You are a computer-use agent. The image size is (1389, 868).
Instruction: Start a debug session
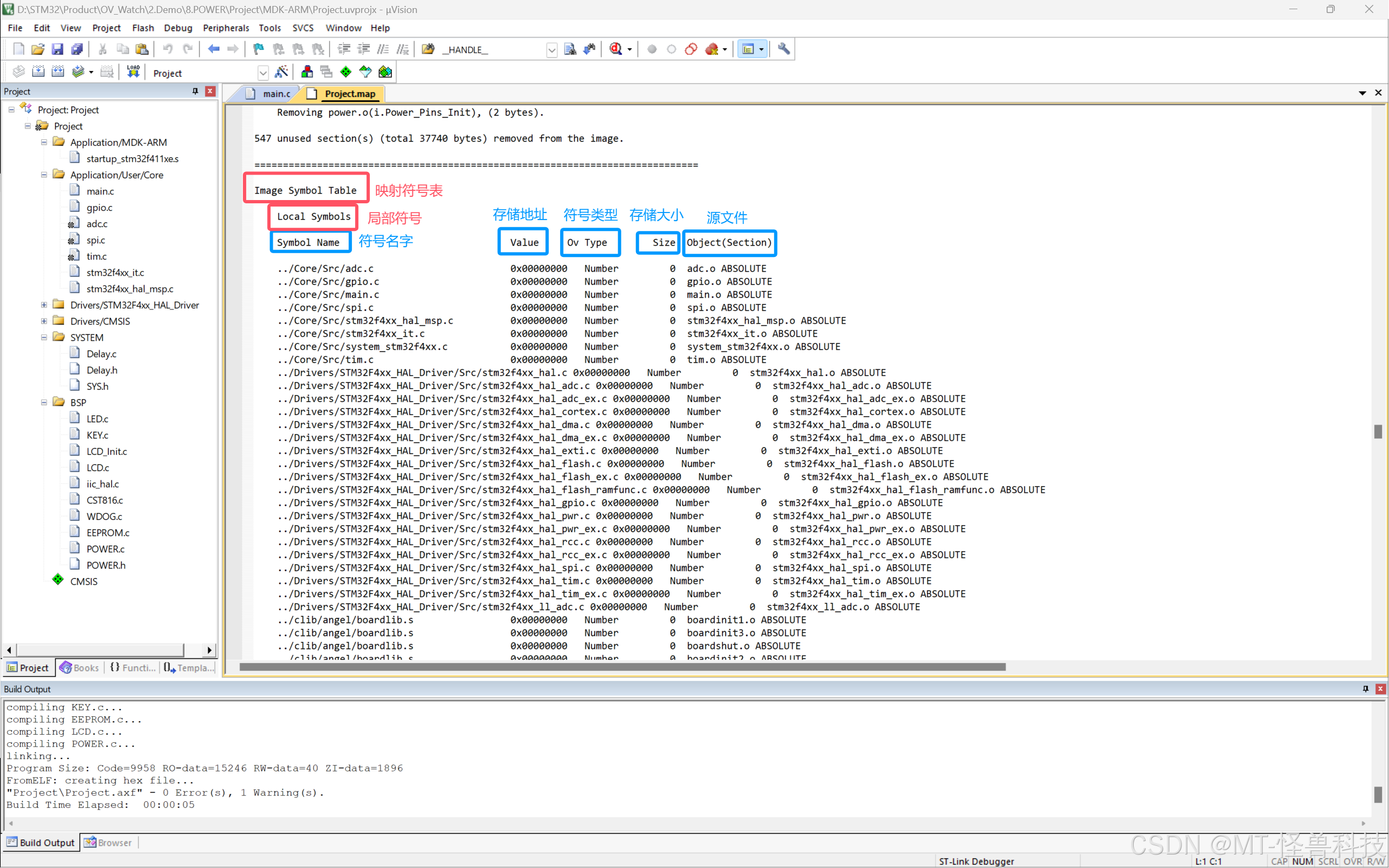[617, 49]
